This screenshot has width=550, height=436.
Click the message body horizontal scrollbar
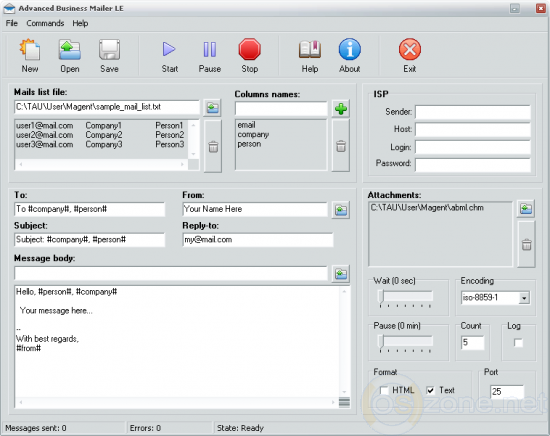coord(176,402)
